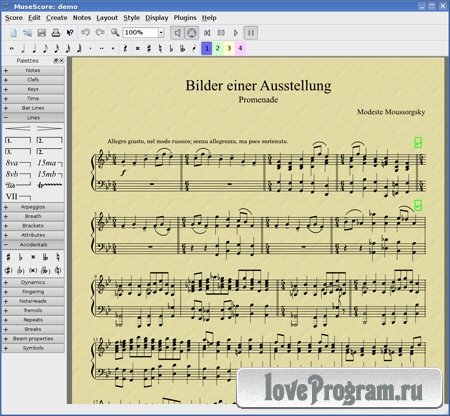
Task: Open the Notes menu
Action: point(82,18)
